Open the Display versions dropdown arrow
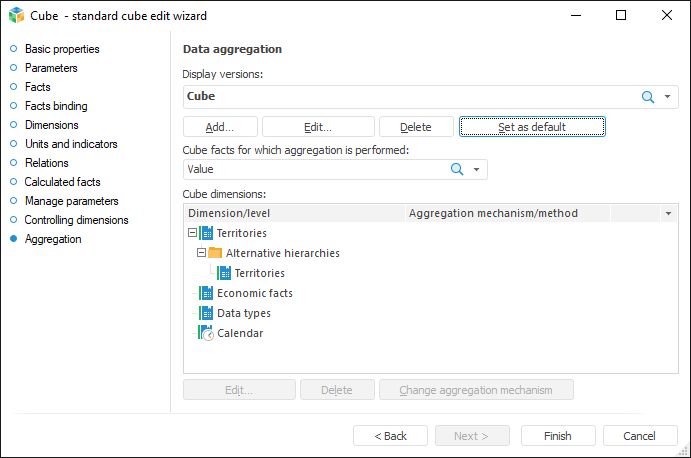691x458 pixels. point(667,97)
